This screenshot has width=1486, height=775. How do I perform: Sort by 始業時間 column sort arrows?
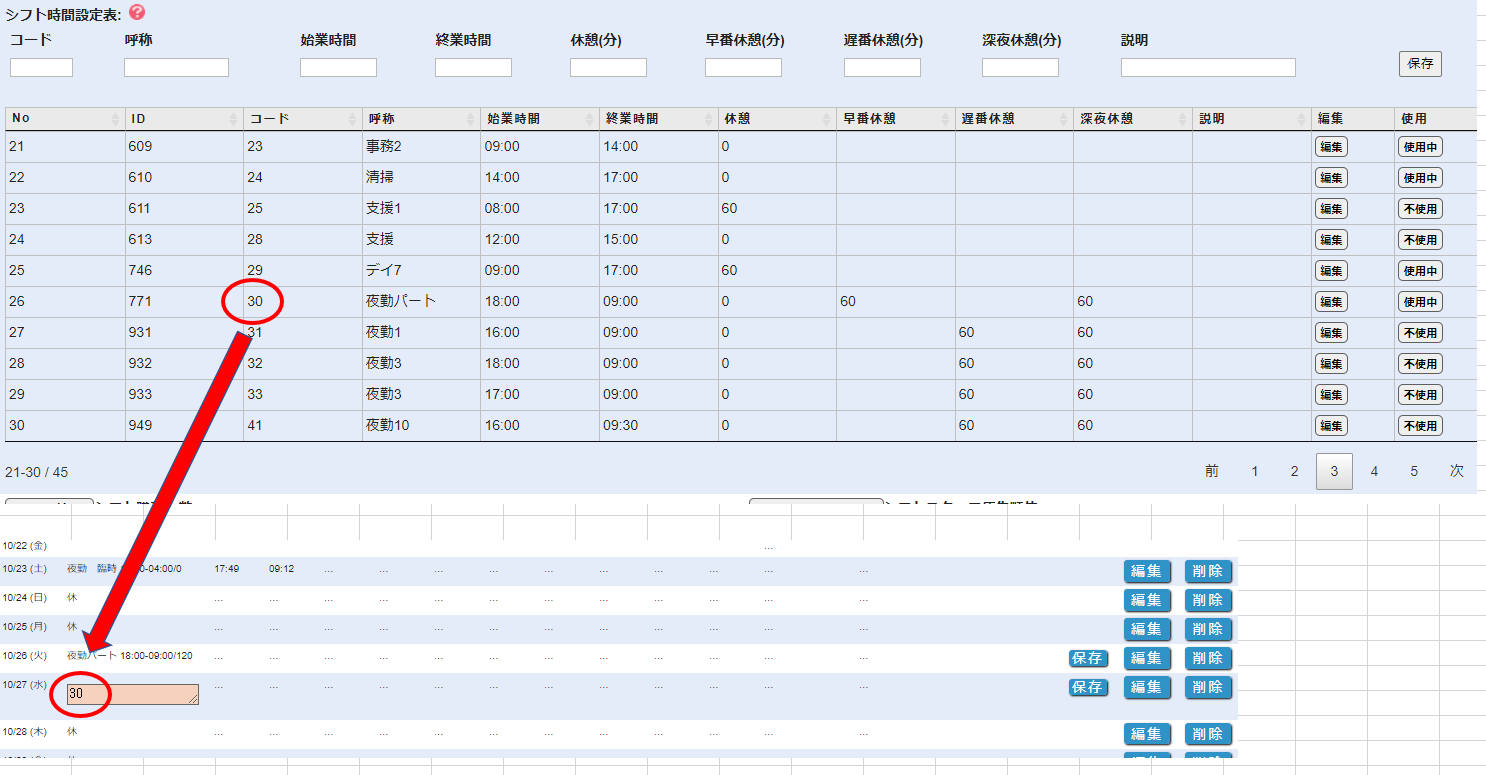pyautogui.click(x=590, y=119)
